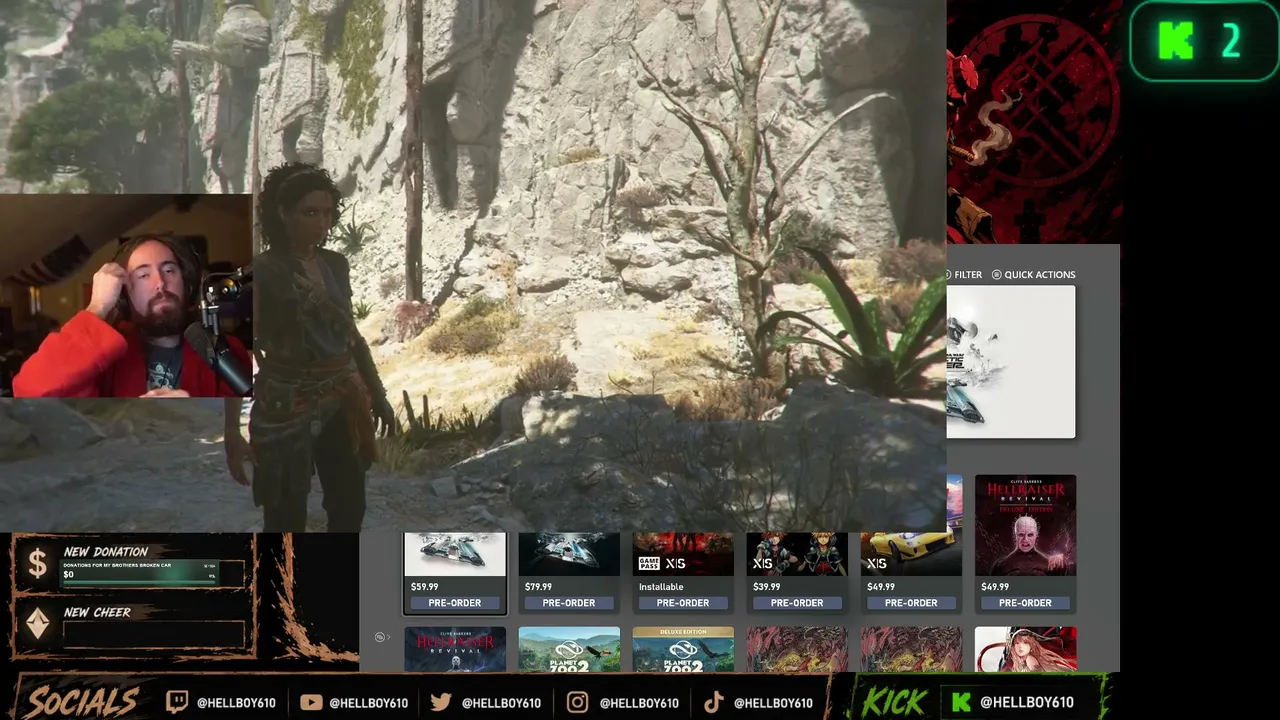Pre-order the yellow car game at $49.99
1280x720 pixels.
[911, 603]
